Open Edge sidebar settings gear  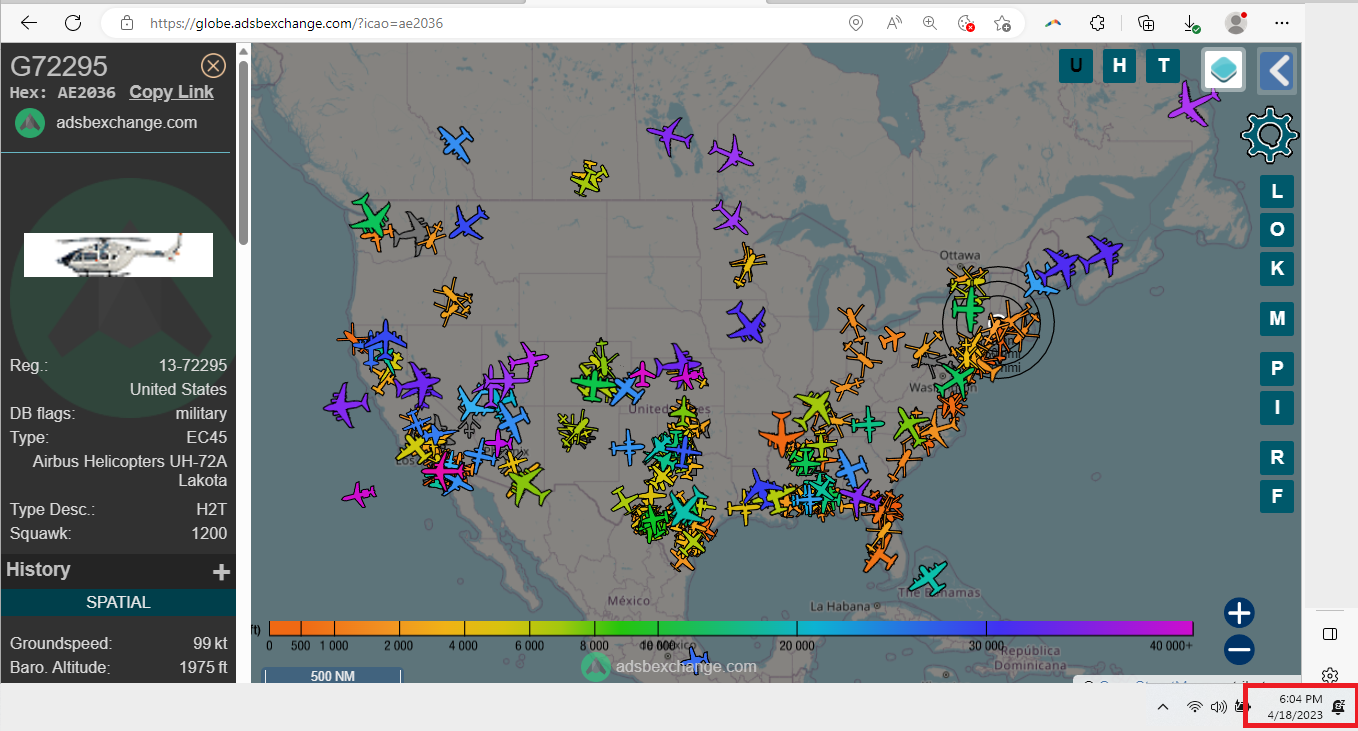click(1330, 676)
